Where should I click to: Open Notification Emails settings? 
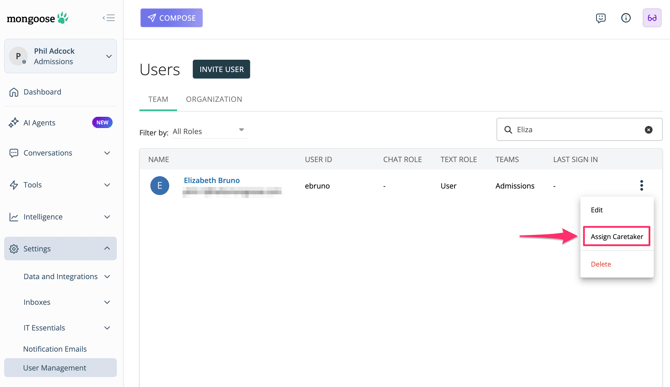(55, 349)
